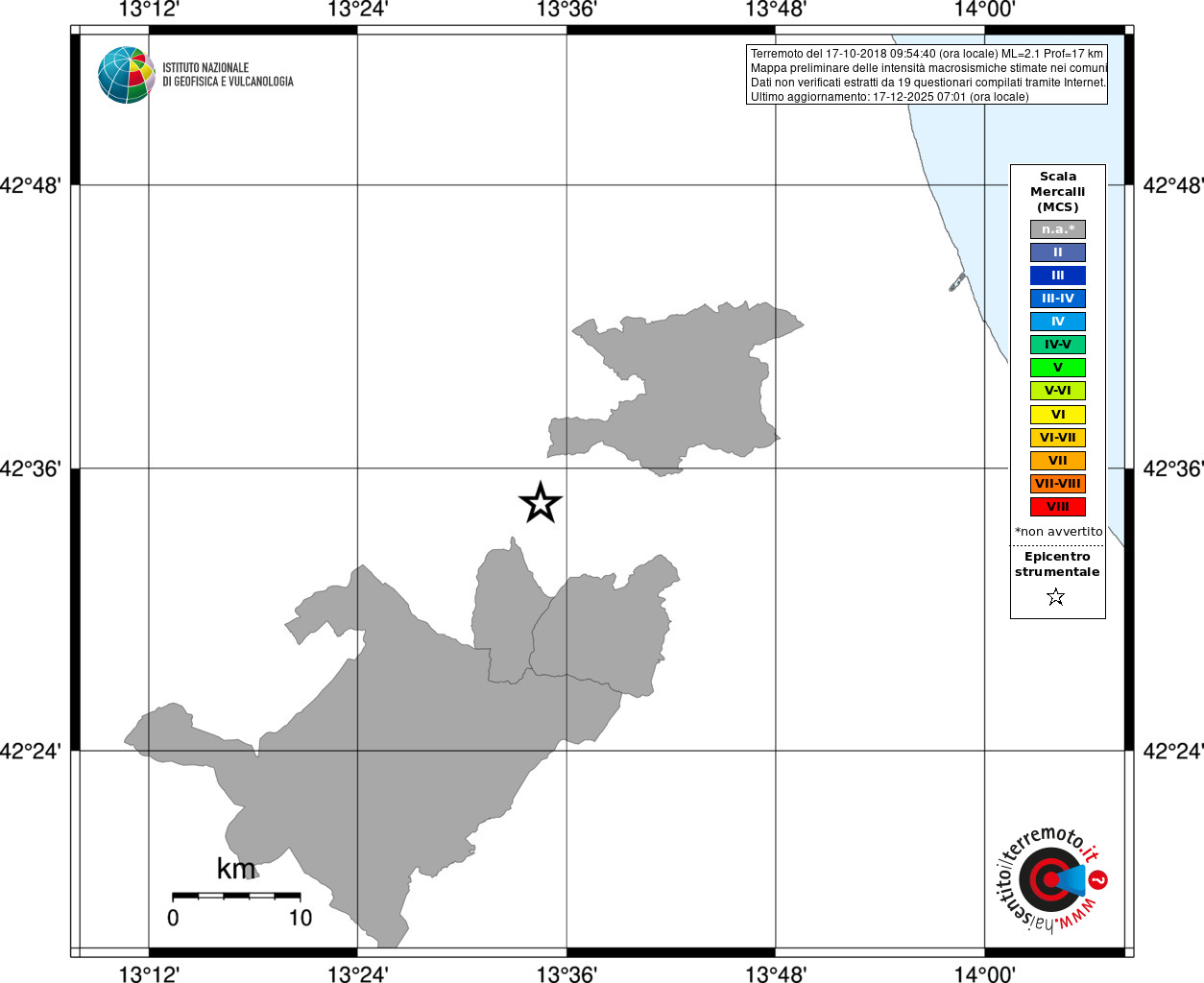1204x983 pixels.
Task: Select the III-IV intensity legend swatch
Action: (x=1058, y=299)
